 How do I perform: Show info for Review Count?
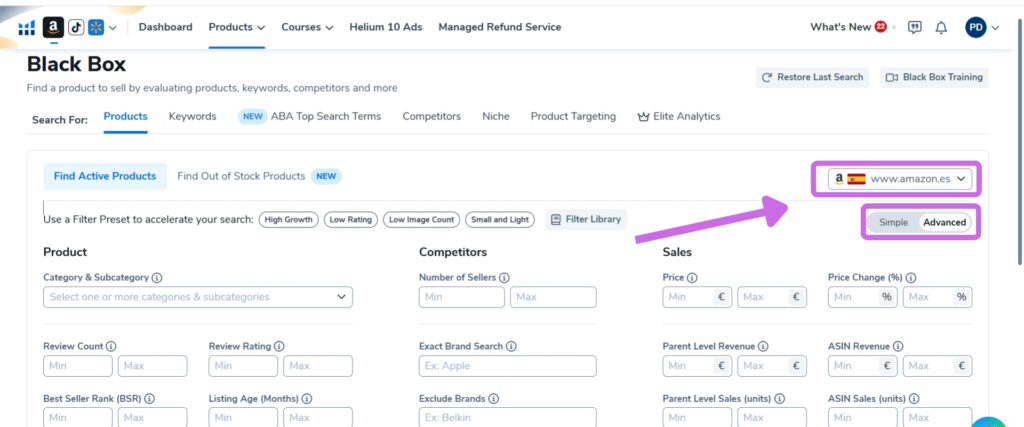coord(111,346)
